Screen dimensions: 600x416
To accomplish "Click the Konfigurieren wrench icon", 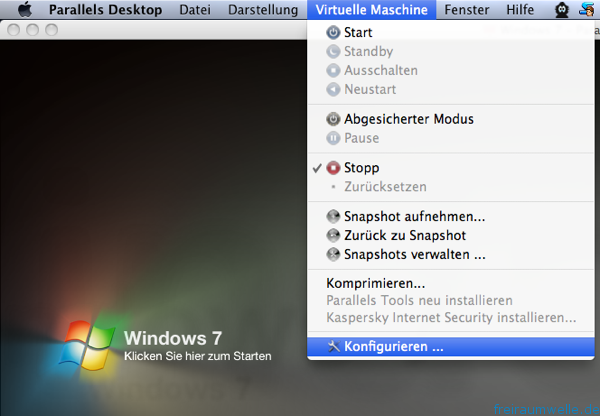I will tap(334, 347).
